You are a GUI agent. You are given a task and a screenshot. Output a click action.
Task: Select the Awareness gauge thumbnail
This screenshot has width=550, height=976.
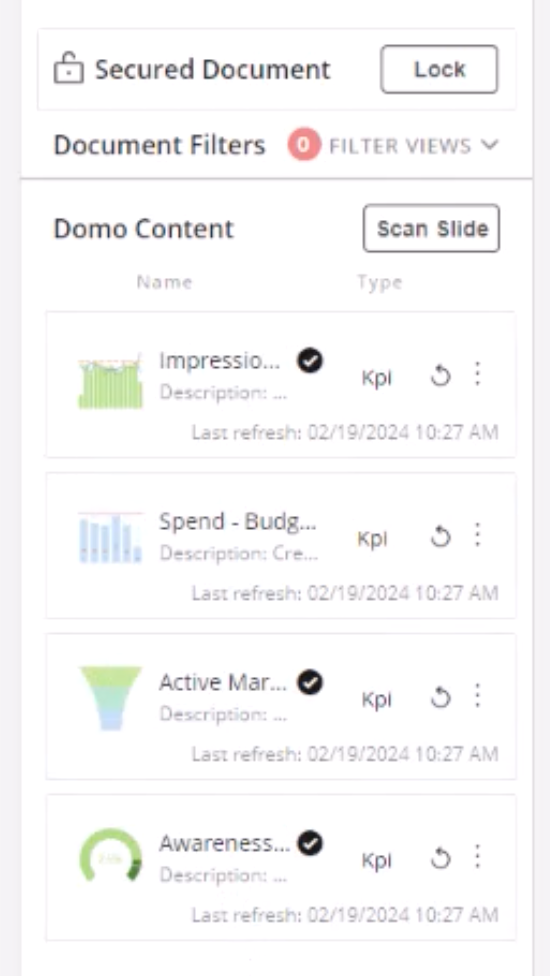tap(110, 855)
